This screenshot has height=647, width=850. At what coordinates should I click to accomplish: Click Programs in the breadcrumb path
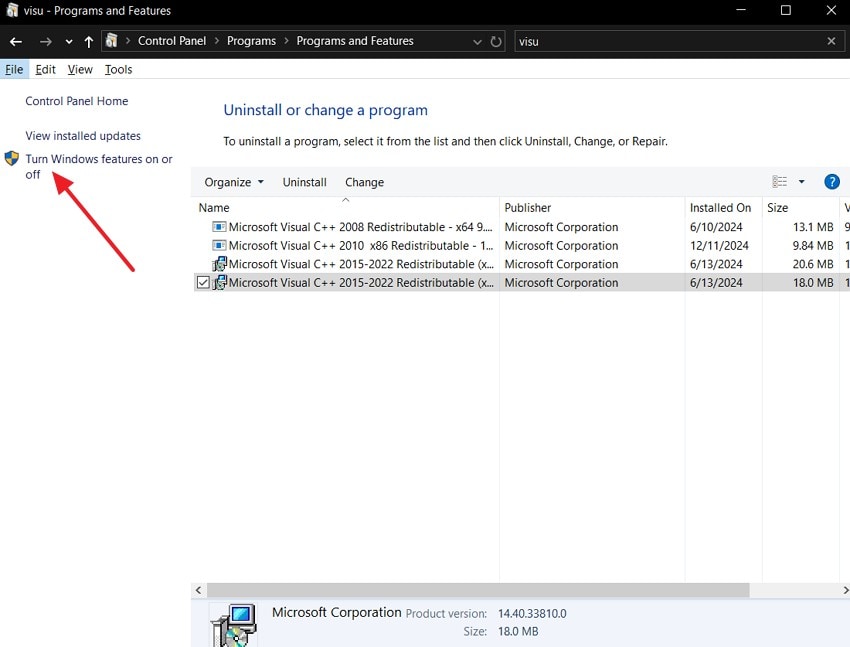[251, 41]
